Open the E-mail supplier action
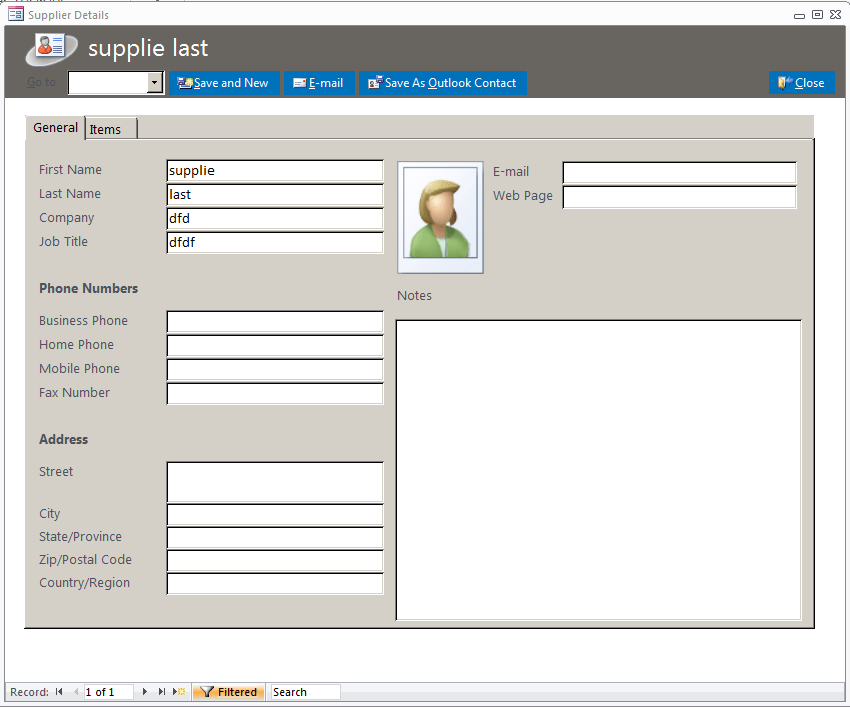Screen dimensions: 850x708 (319, 83)
